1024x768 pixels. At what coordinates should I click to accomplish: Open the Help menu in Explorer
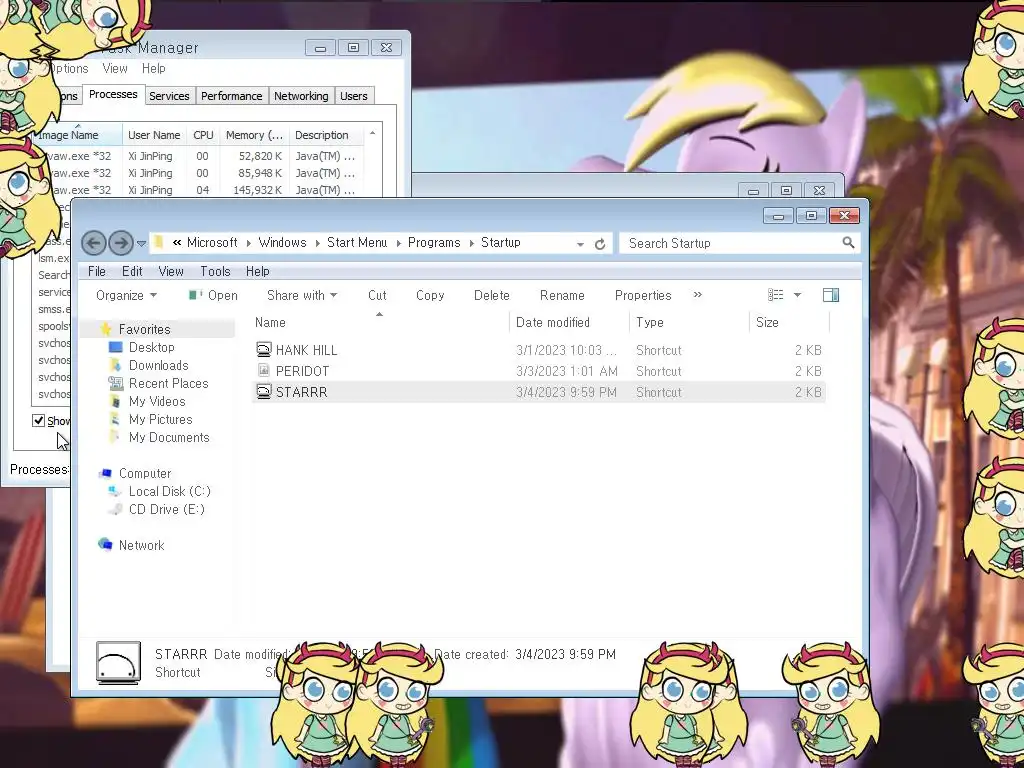257,271
